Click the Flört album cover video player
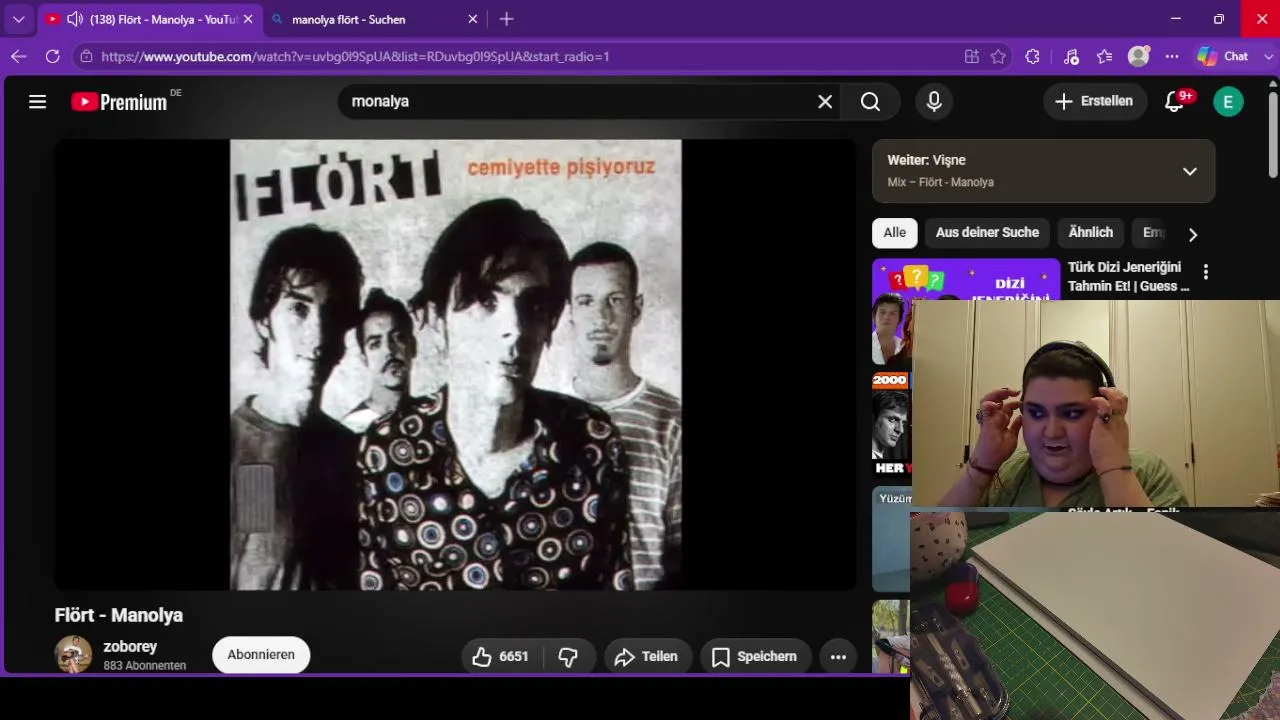This screenshot has width=1280, height=720. point(455,364)
